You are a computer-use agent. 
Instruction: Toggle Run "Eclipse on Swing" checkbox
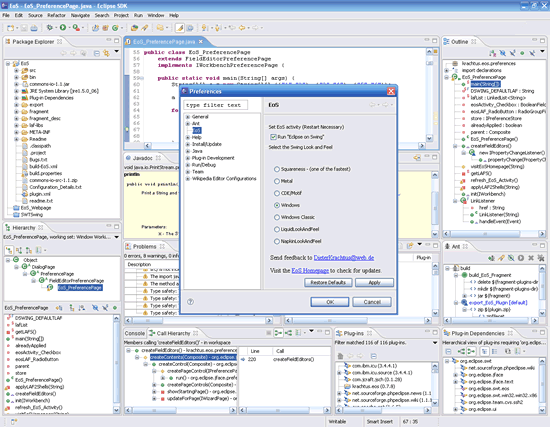tap(273, 137)
